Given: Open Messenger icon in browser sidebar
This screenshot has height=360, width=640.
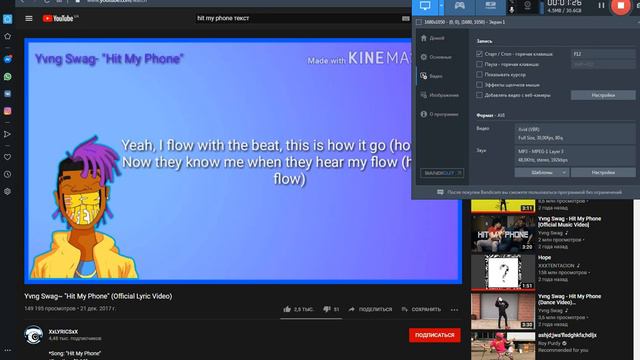Looking at the screenshot, I should (8, 59).
